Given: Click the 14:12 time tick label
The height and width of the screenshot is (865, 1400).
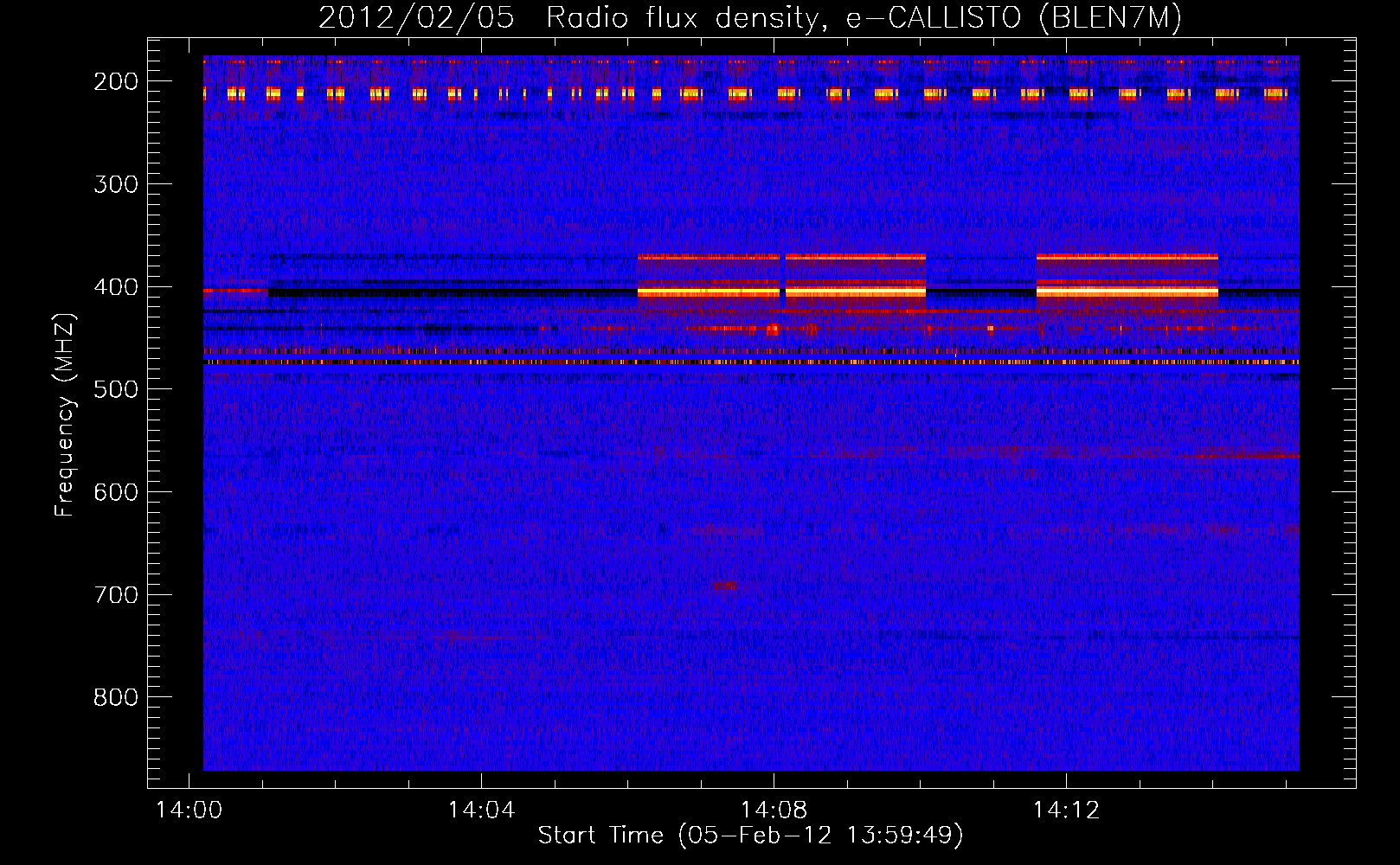Looking at the screenshot, I should tap(1066, 811).
